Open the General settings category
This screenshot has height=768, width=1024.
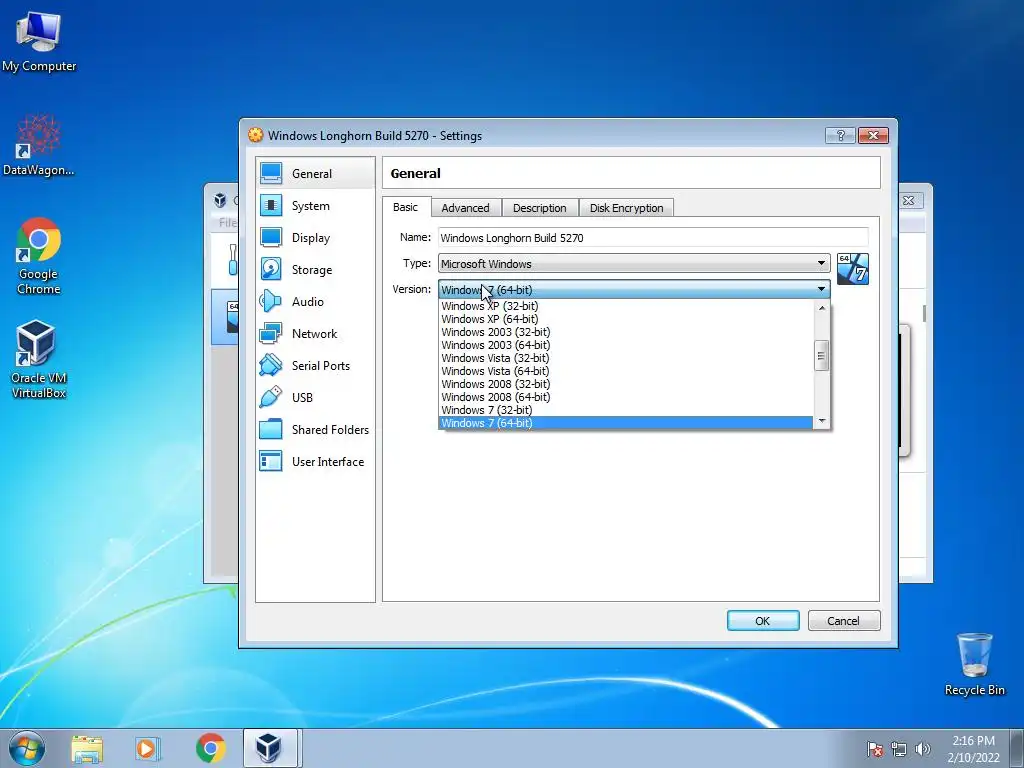[315, 174]
